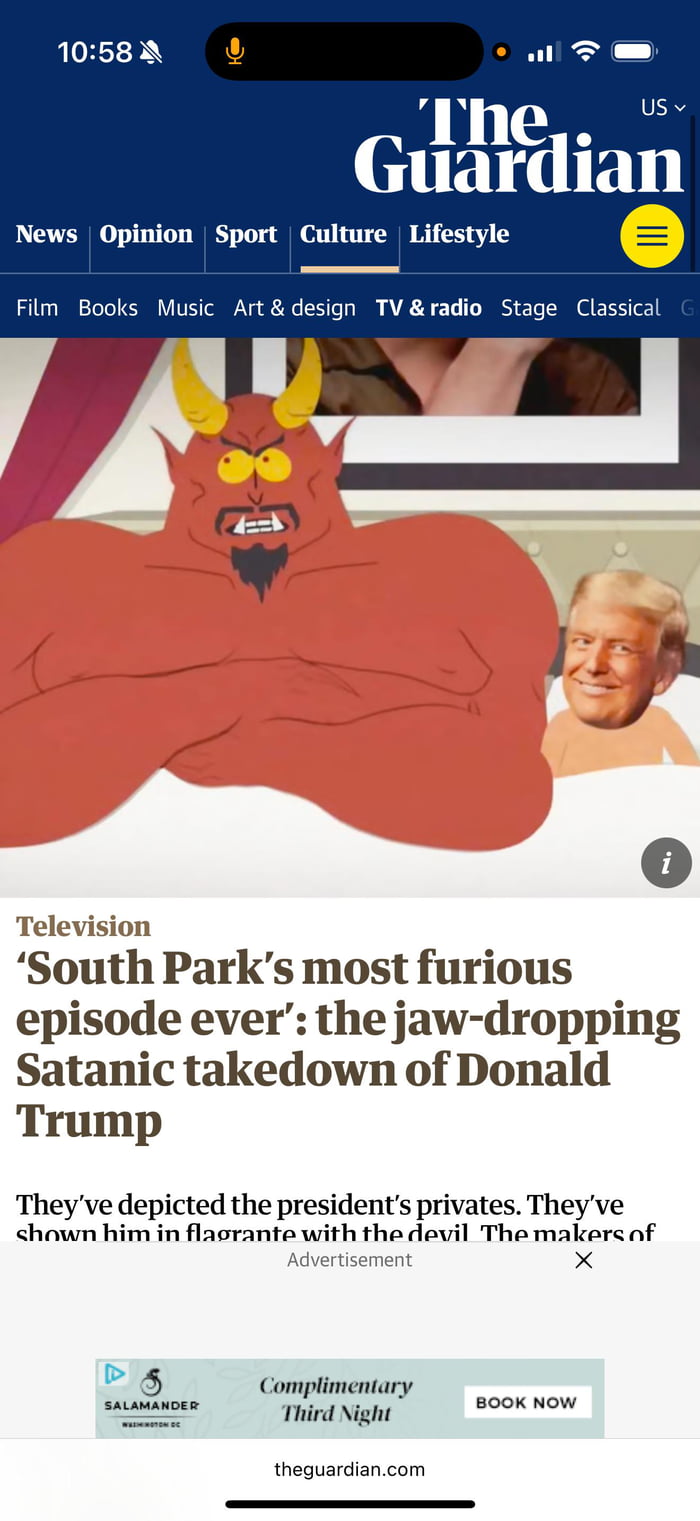Open the Lifestyle section
700x1521 pixels.
pyautogui.click(x=459, y=235)
